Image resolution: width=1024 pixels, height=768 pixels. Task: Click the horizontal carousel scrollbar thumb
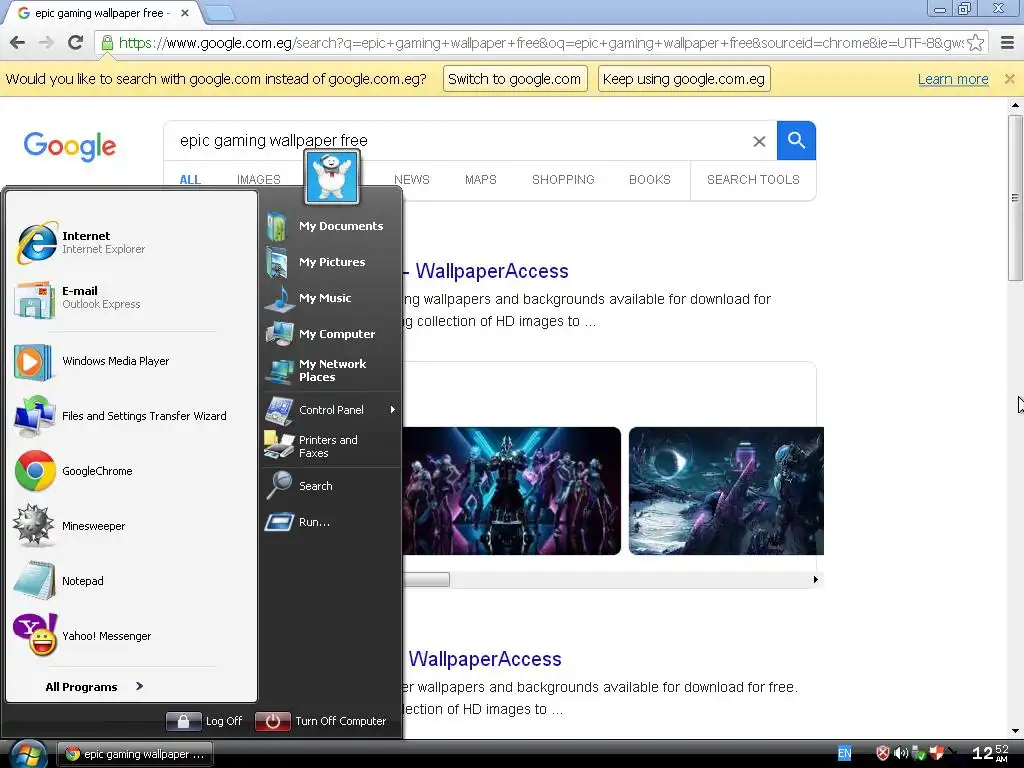coord(426,579)
